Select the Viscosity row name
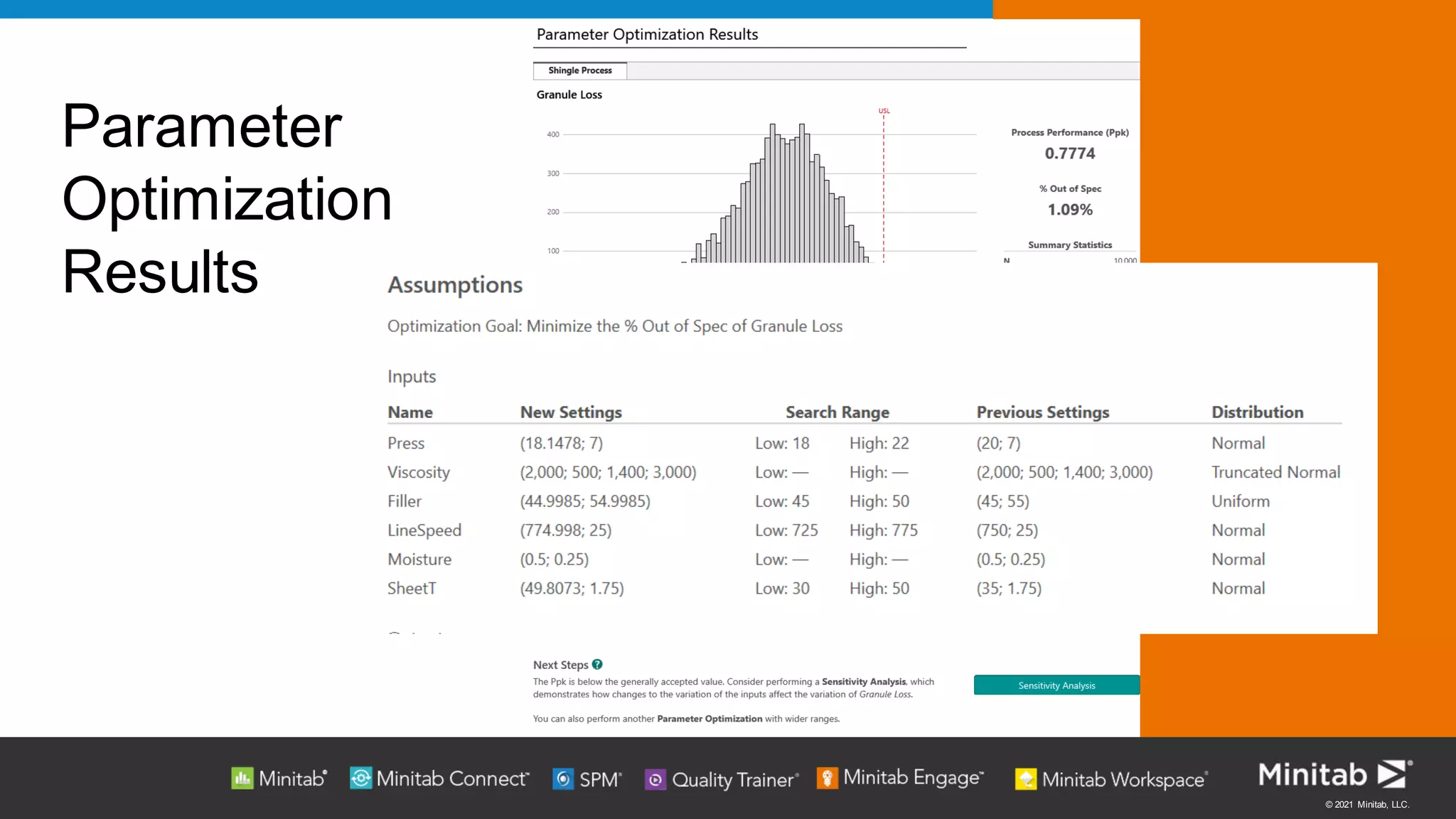This screenshot has width=1456, height=819. point(419,472)
